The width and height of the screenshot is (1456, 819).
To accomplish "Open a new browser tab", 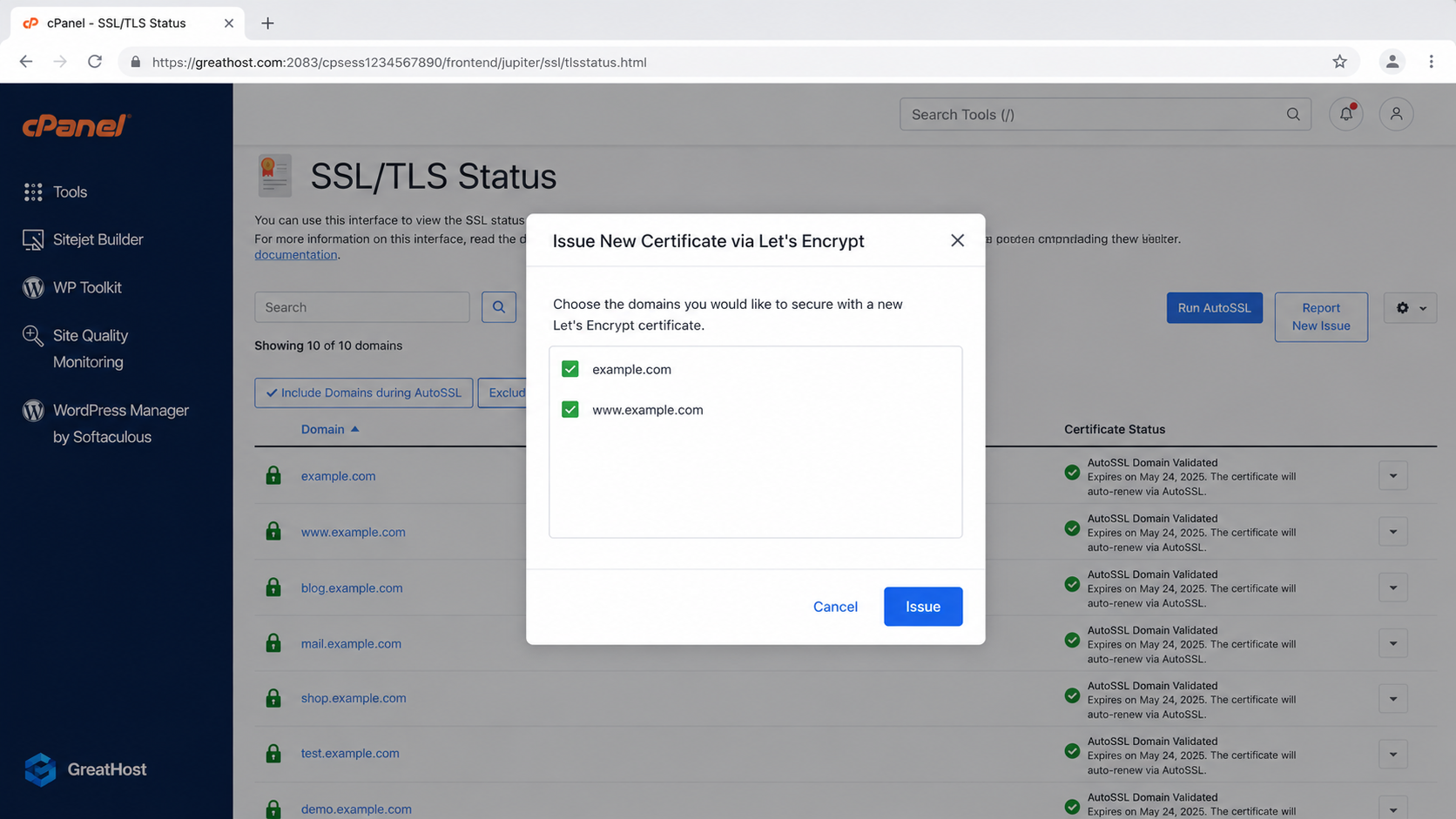I will click(x=267, y=23).
